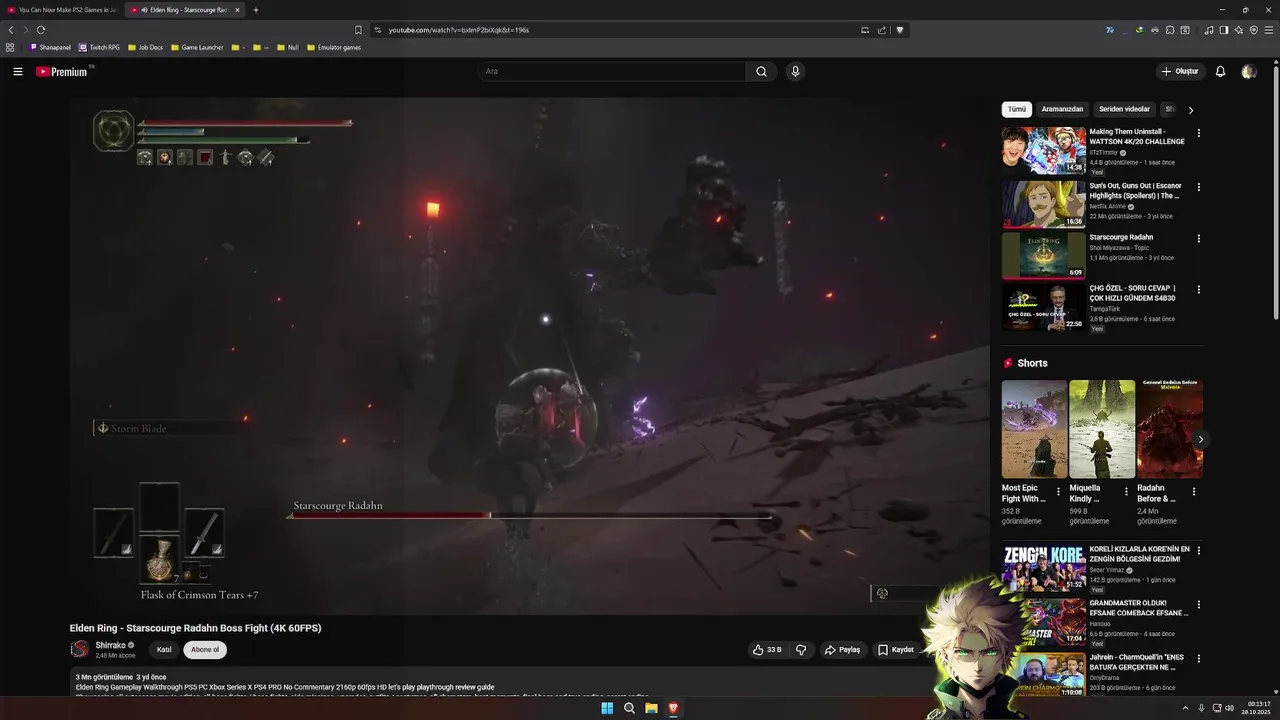Select the 'Aramanızdan' filter chip
Viewport: 1280px width, 720px height.
click(x=1062, y=109)
